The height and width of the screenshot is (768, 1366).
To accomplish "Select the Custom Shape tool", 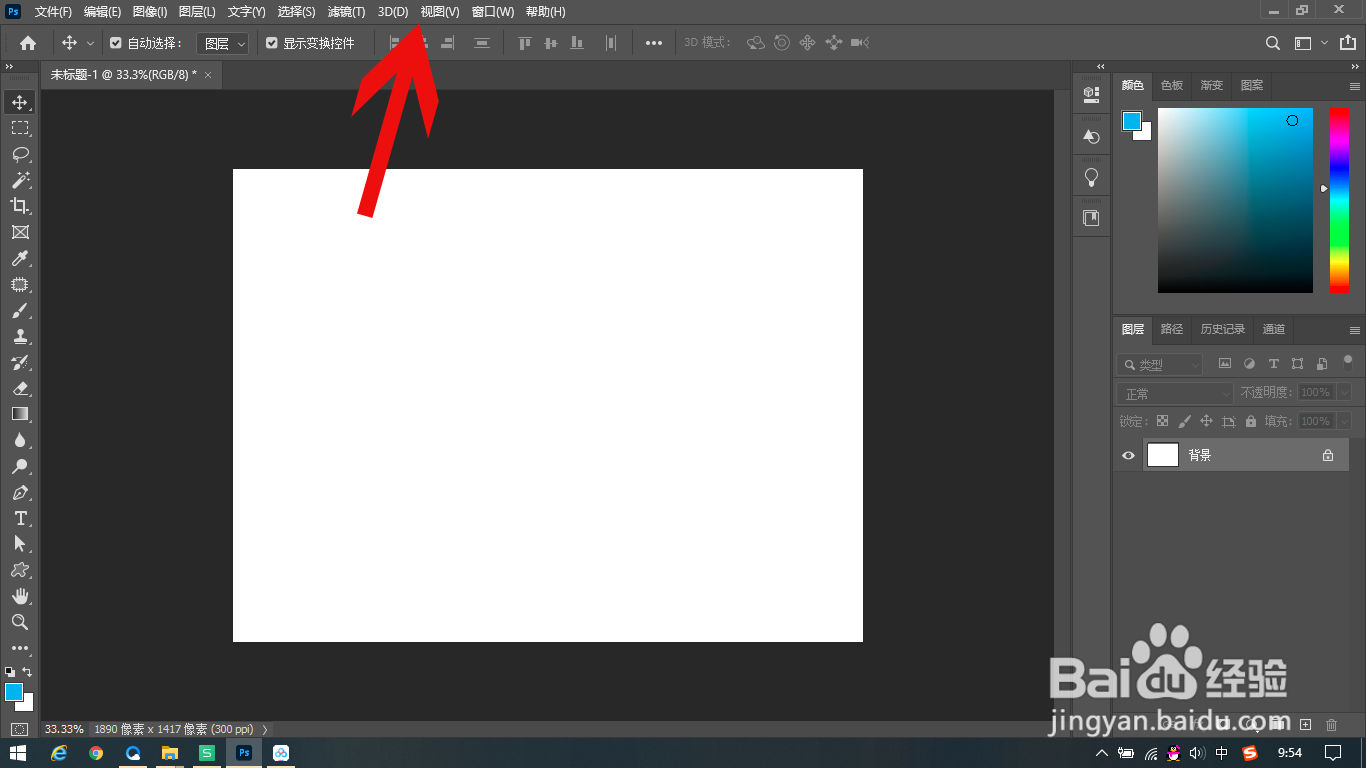I will tap(20, 570).
